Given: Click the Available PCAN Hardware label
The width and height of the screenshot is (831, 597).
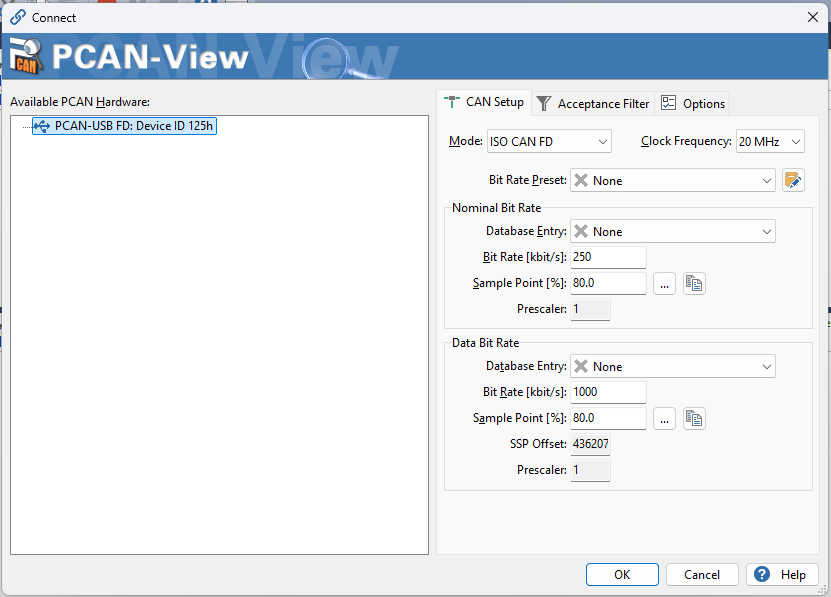Looking at the screenshot, I should coord(80,102).
